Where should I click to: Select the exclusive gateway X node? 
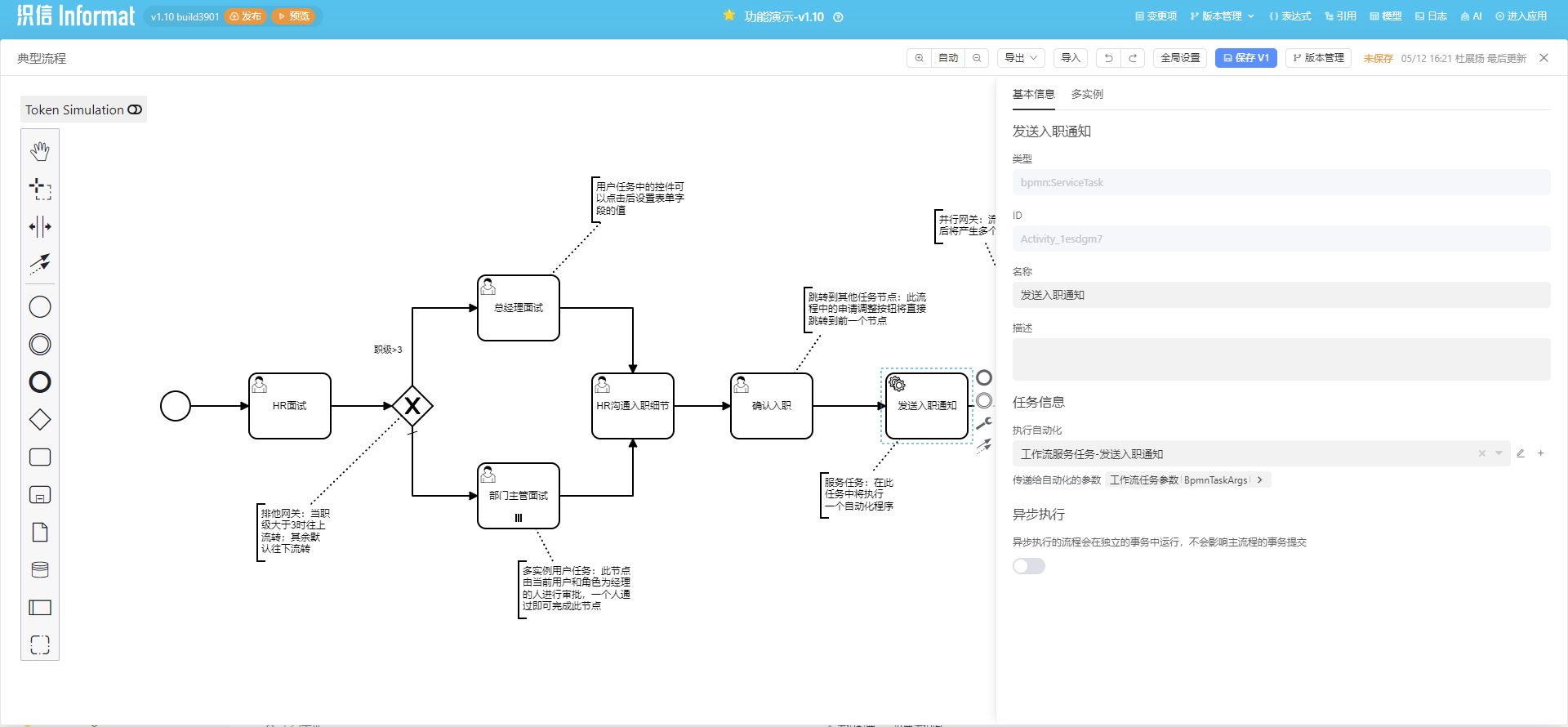coord(412,406)
